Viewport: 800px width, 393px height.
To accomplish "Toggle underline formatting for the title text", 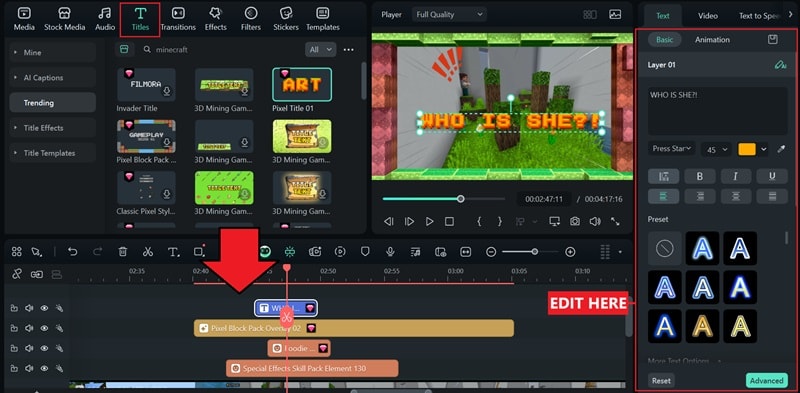I will tap(772, 176).
